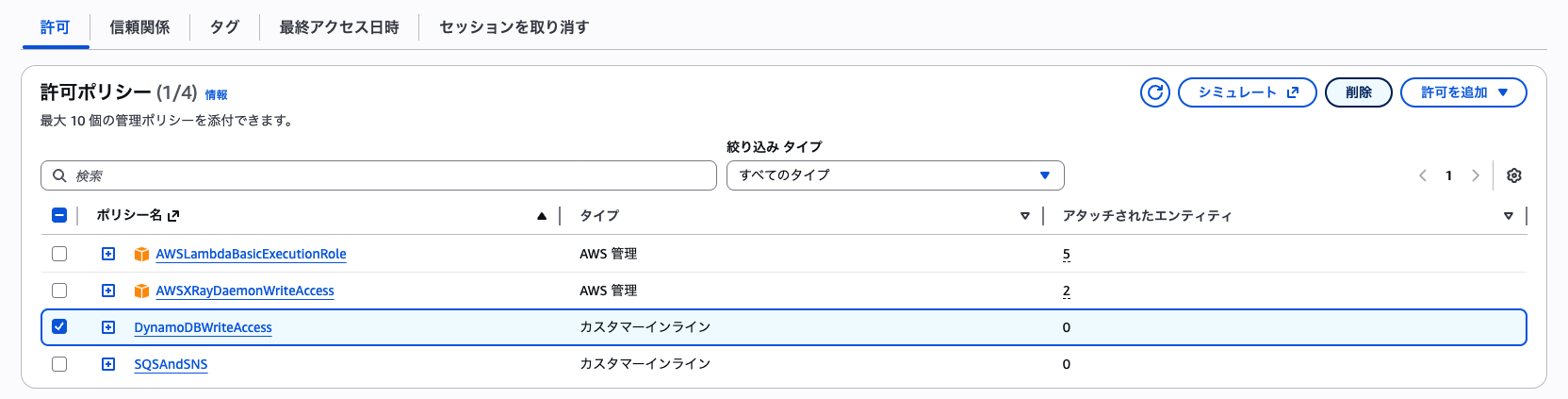Screen dimensions: 1568x399
Task: Go to next page arrow
Action: tap(1476, 175)
